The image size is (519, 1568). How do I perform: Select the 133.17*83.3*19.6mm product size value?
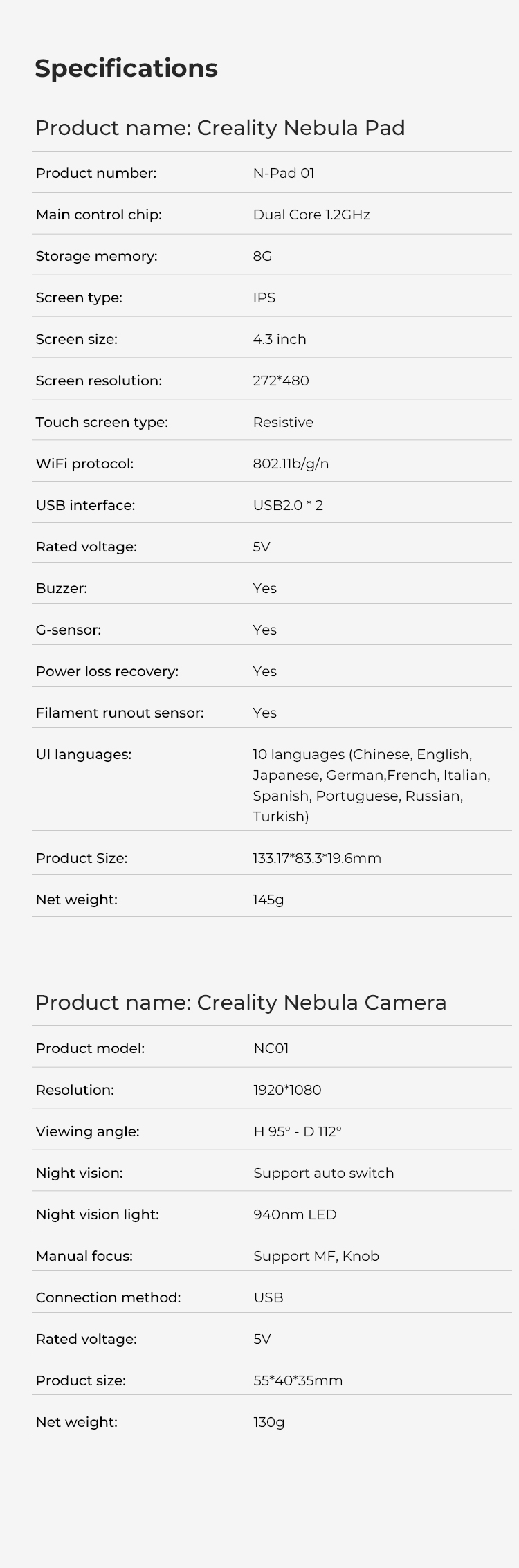click(x=317, y=858)
